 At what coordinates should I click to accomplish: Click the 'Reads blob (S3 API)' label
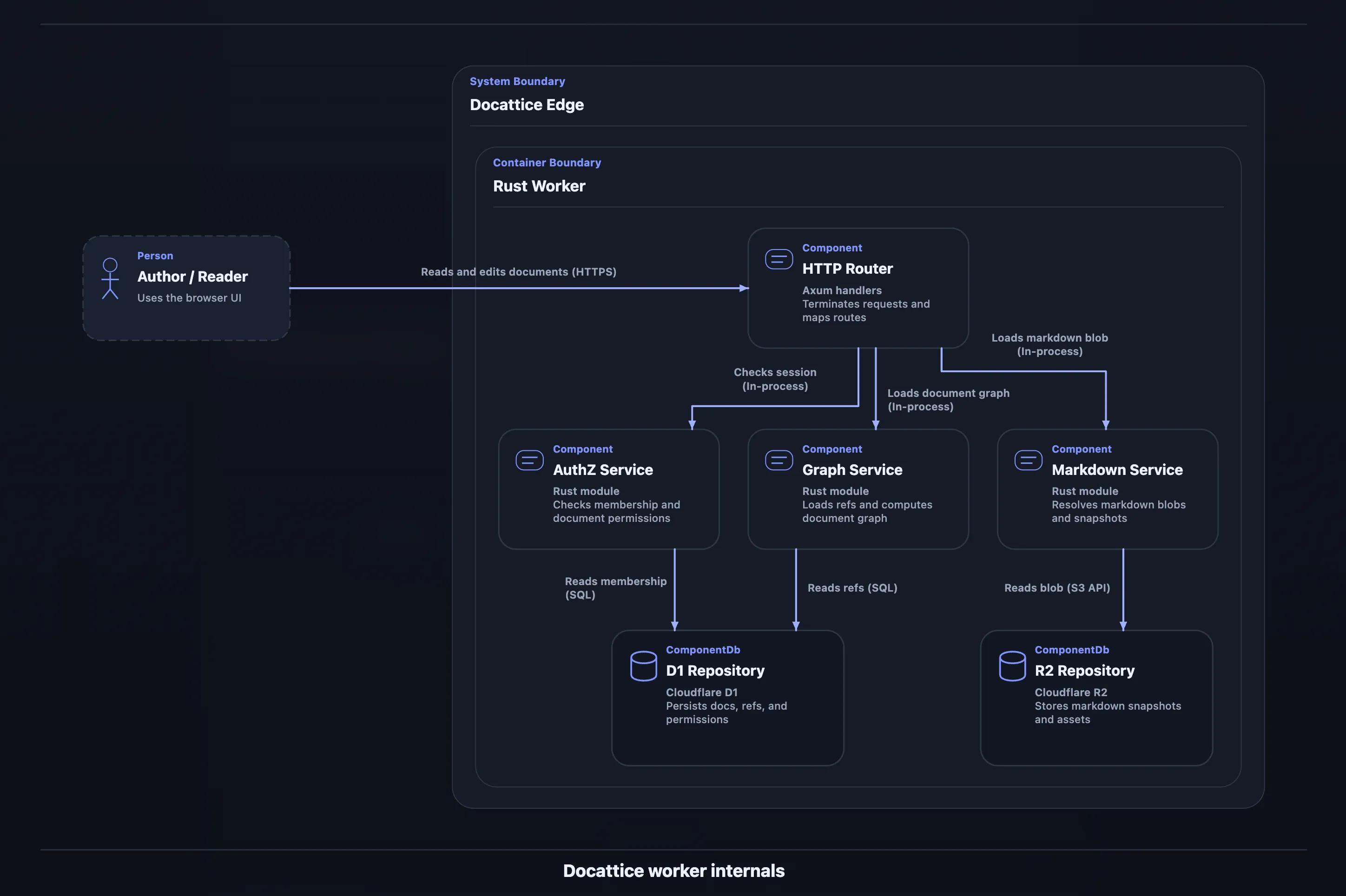tap(1057, 587)
